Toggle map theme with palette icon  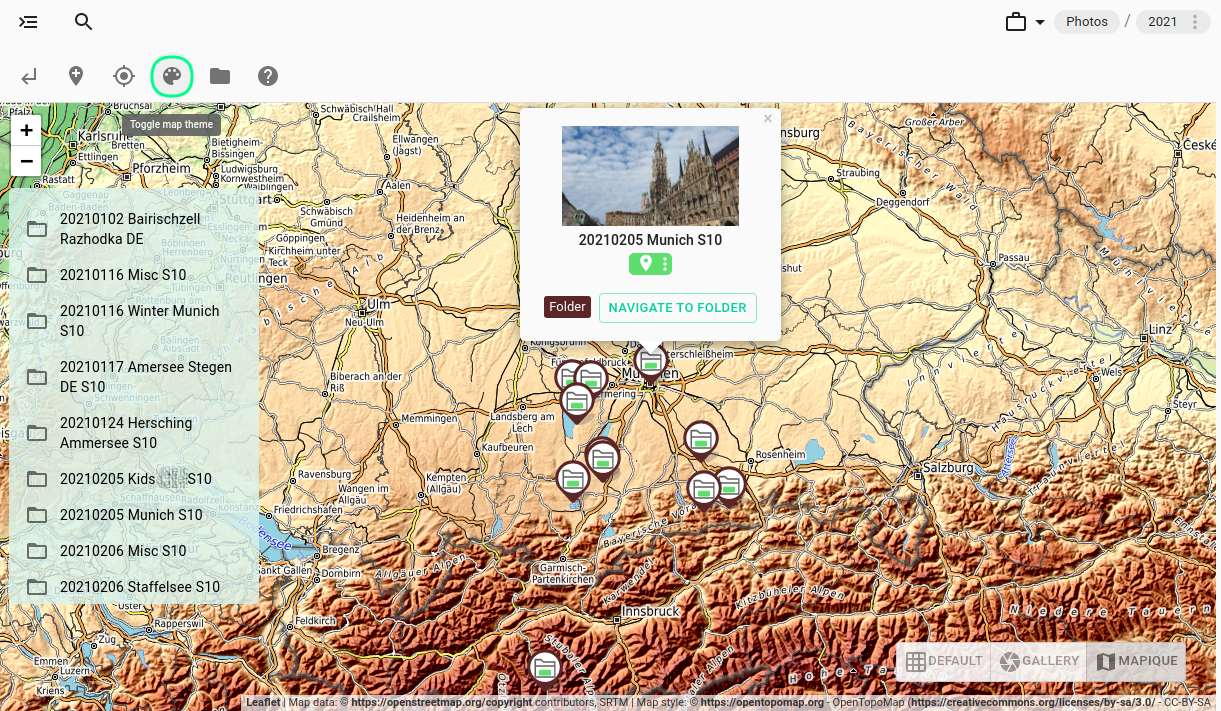[x=172, y=76]
